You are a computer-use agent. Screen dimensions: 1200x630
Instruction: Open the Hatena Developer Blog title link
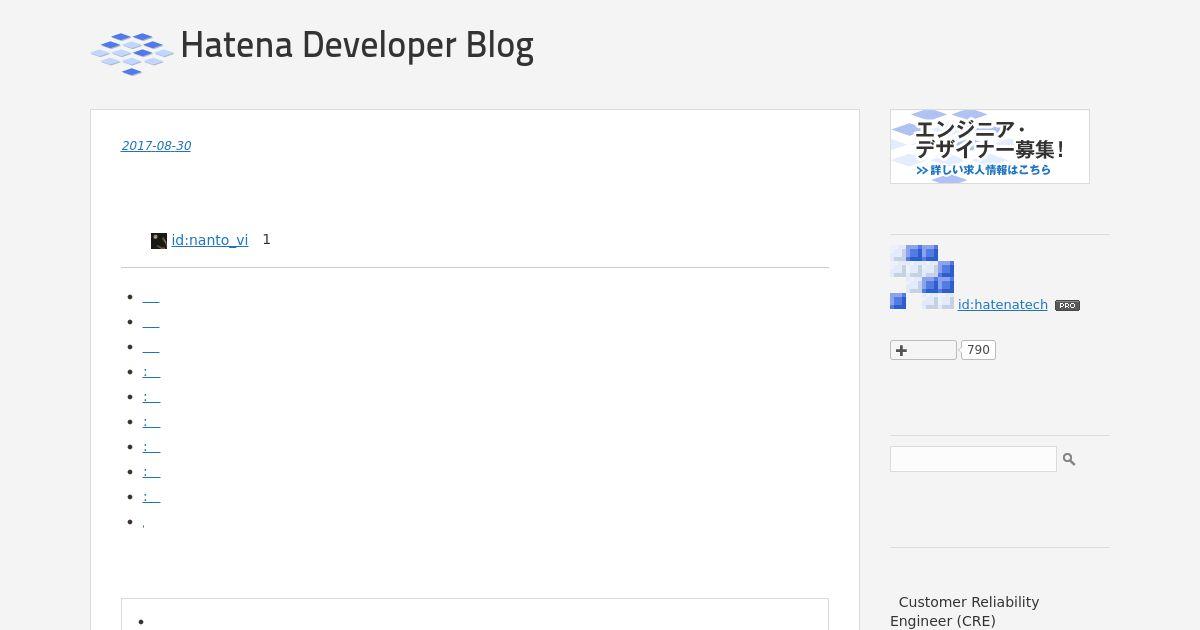[x=357, y=45]
